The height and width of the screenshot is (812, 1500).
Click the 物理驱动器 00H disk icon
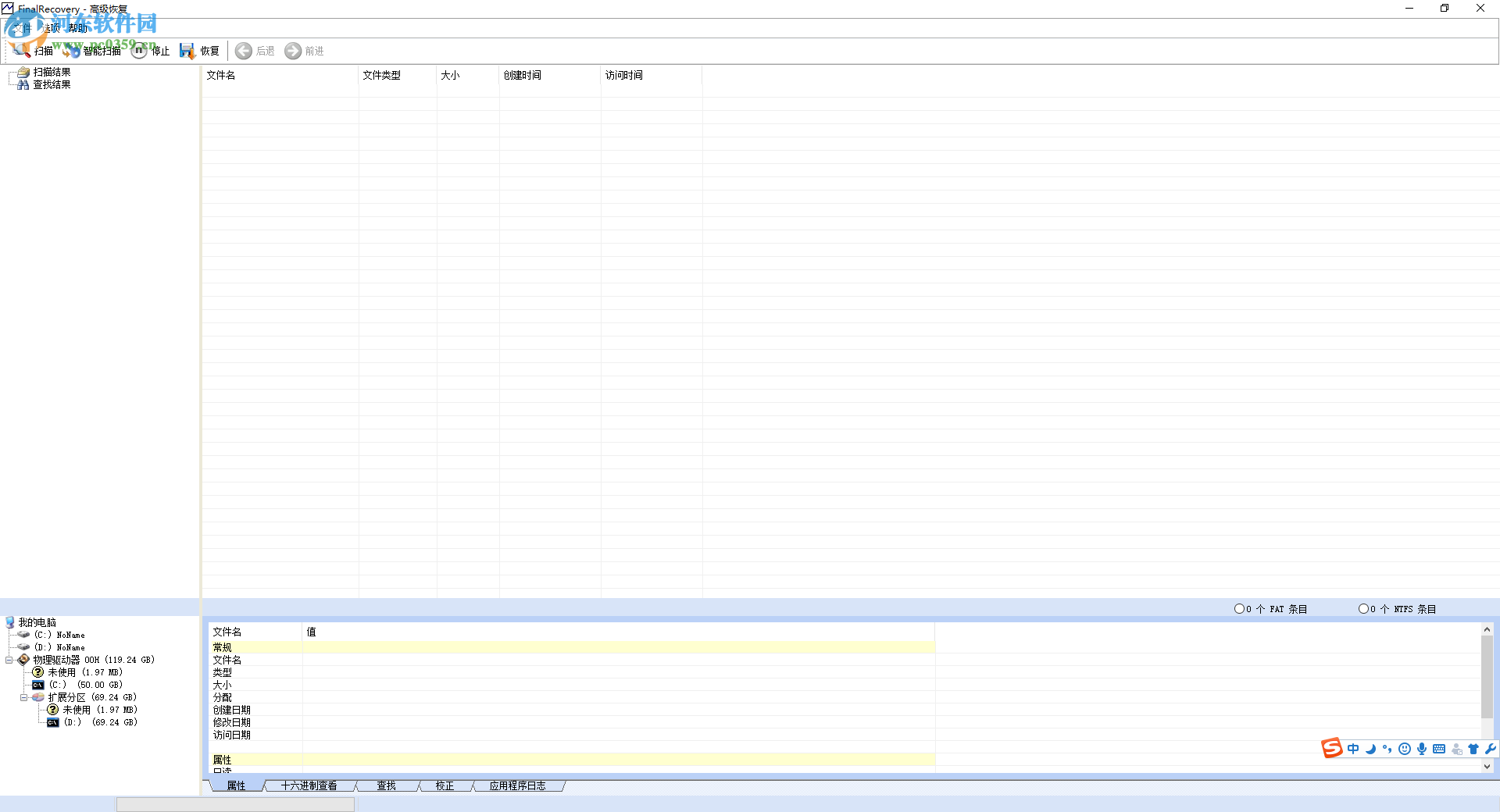[24, 660]
